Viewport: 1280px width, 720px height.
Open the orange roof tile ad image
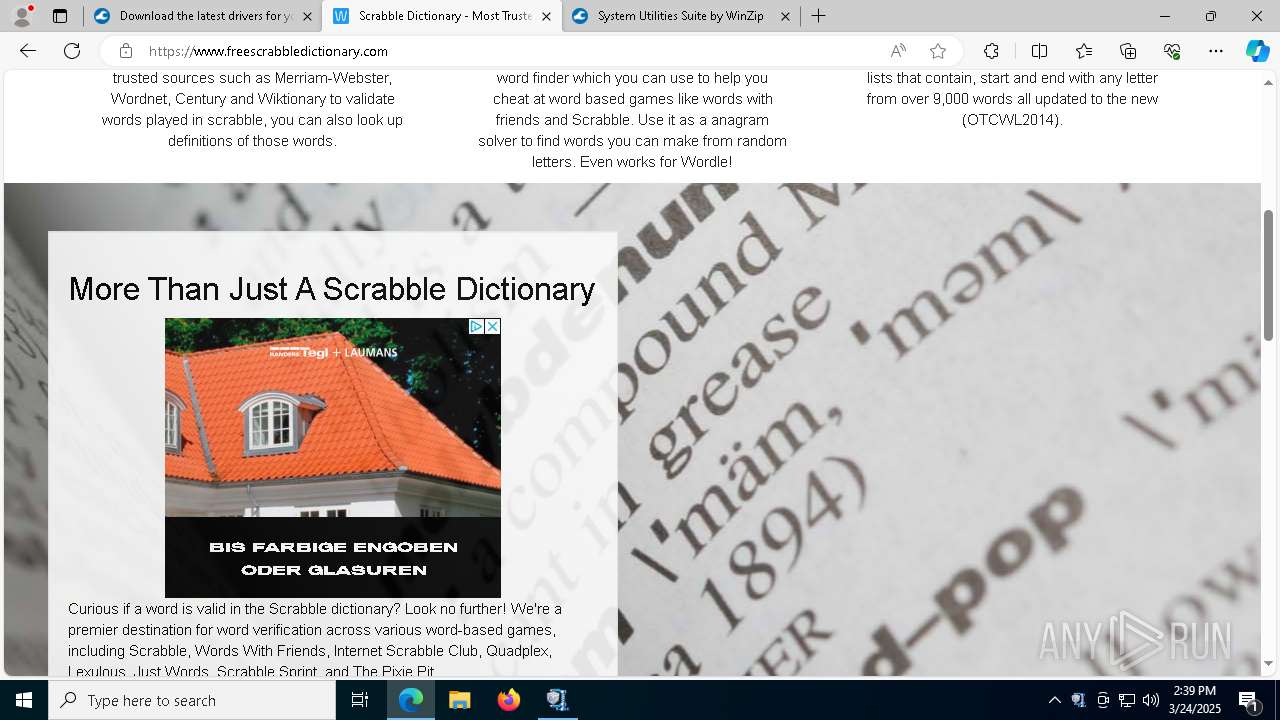333,417
